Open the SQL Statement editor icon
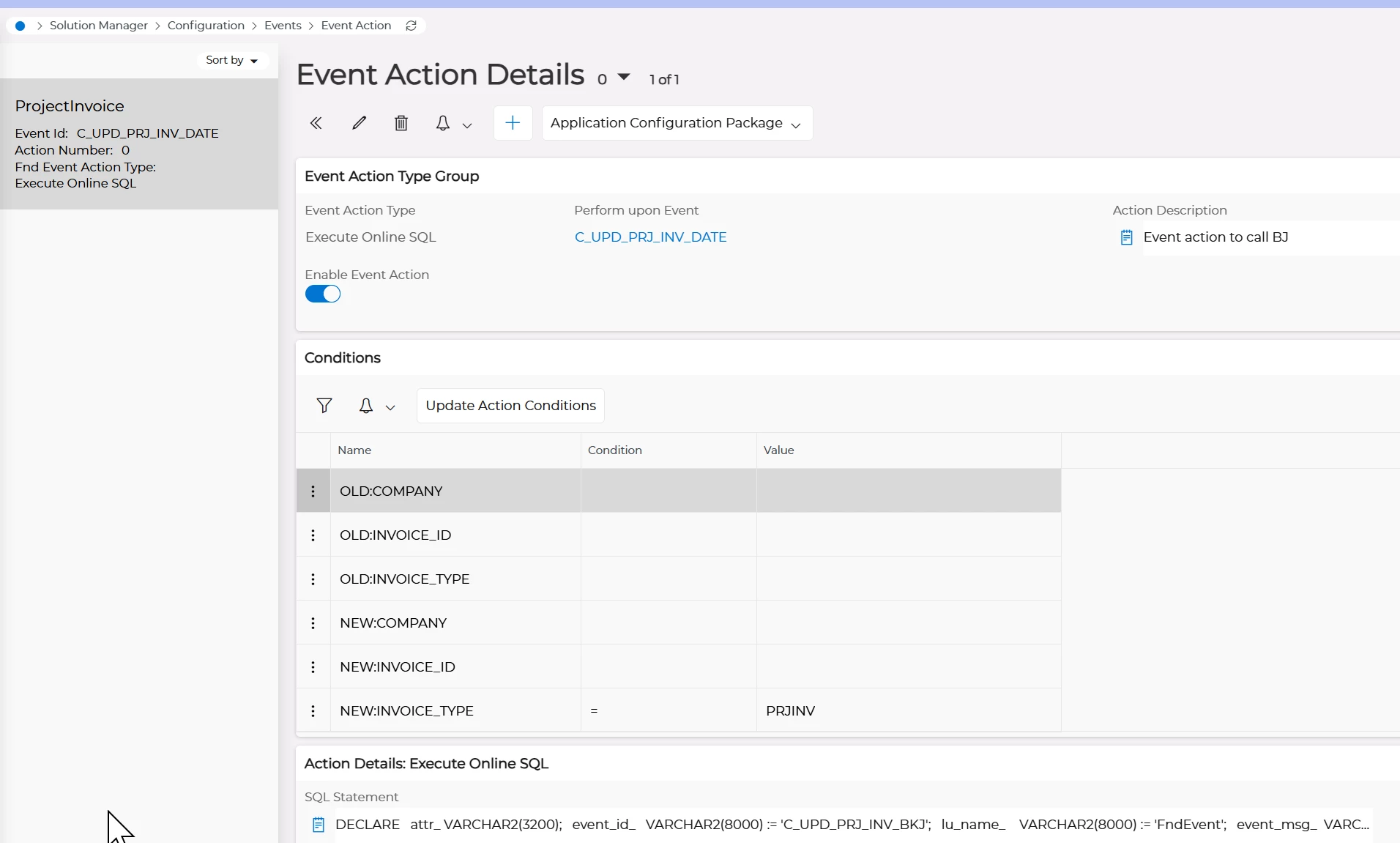The image size is (1400, 843). click(319, 825)
